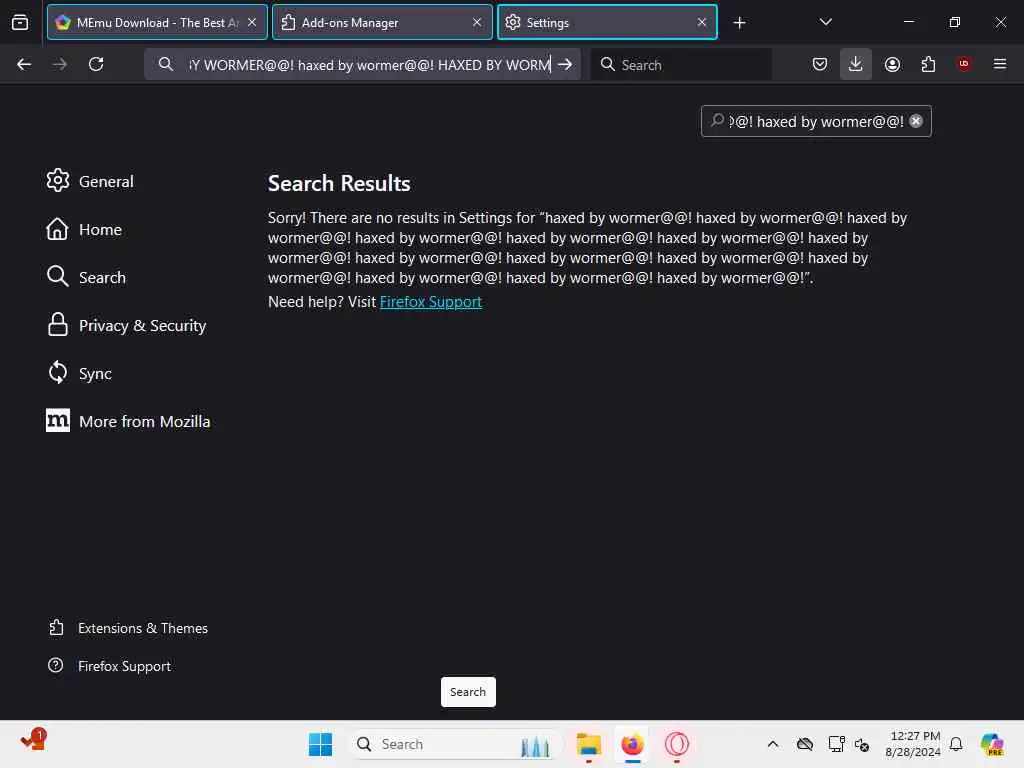Click the toolbar Search box
Screen dimensions: 1024x768
[x=681, y=64]
